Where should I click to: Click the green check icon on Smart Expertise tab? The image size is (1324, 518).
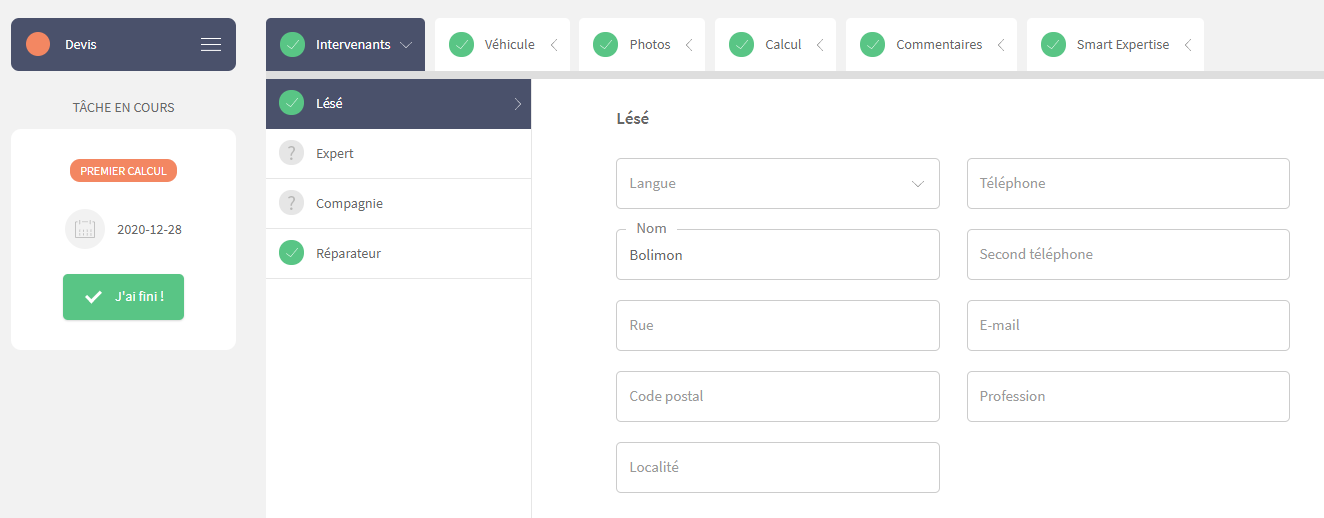[1053, 44]
